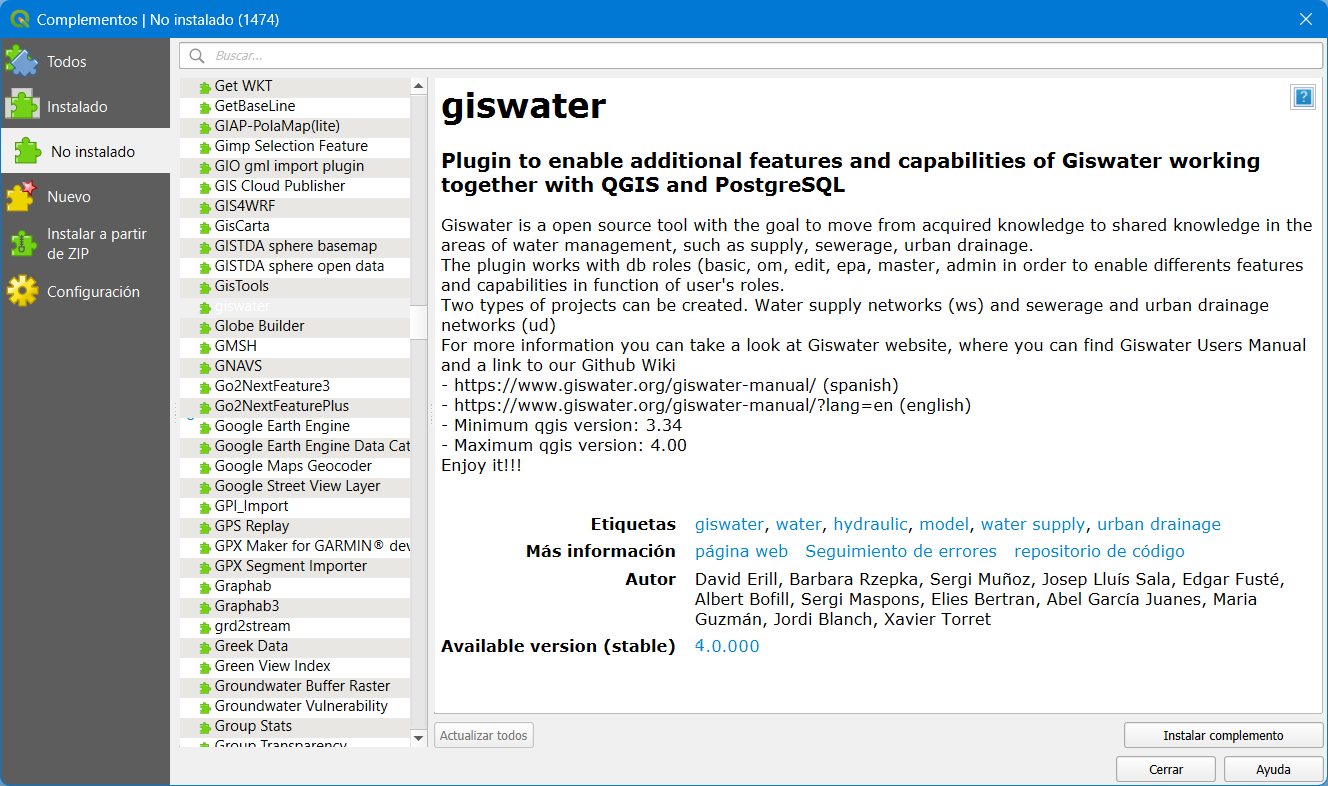Click the plugin icon next to Google Earth Engine
This screenshot has height=786, width=1328.
[x=205, y=427]
